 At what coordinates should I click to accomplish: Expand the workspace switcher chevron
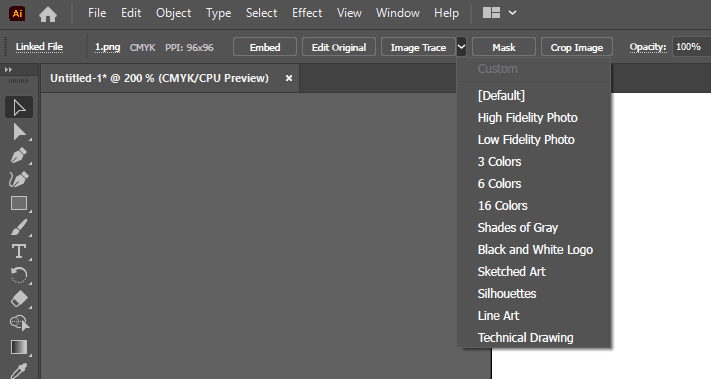pos(512,13)
